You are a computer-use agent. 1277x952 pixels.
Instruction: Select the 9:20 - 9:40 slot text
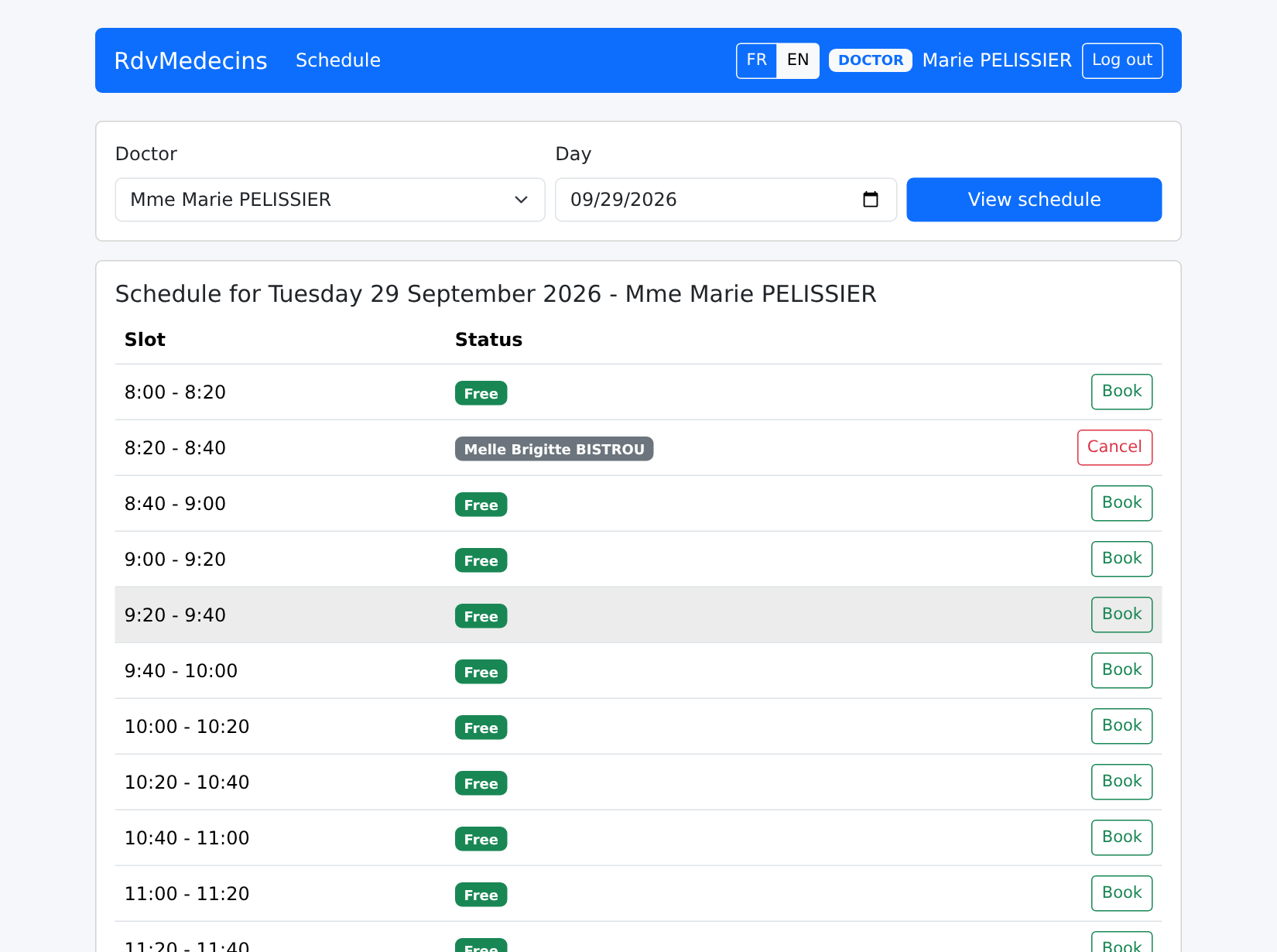(x=175, y=615)
